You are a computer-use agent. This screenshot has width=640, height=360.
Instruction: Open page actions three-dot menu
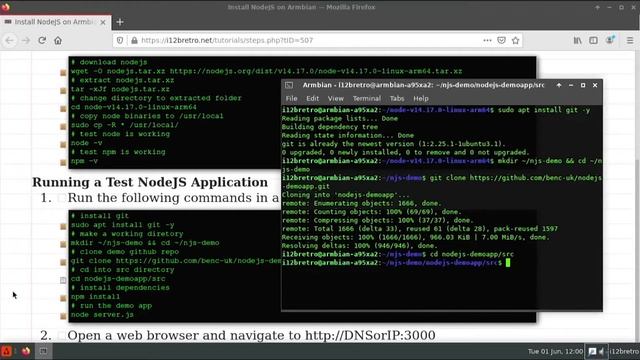(x=487, y=40)
